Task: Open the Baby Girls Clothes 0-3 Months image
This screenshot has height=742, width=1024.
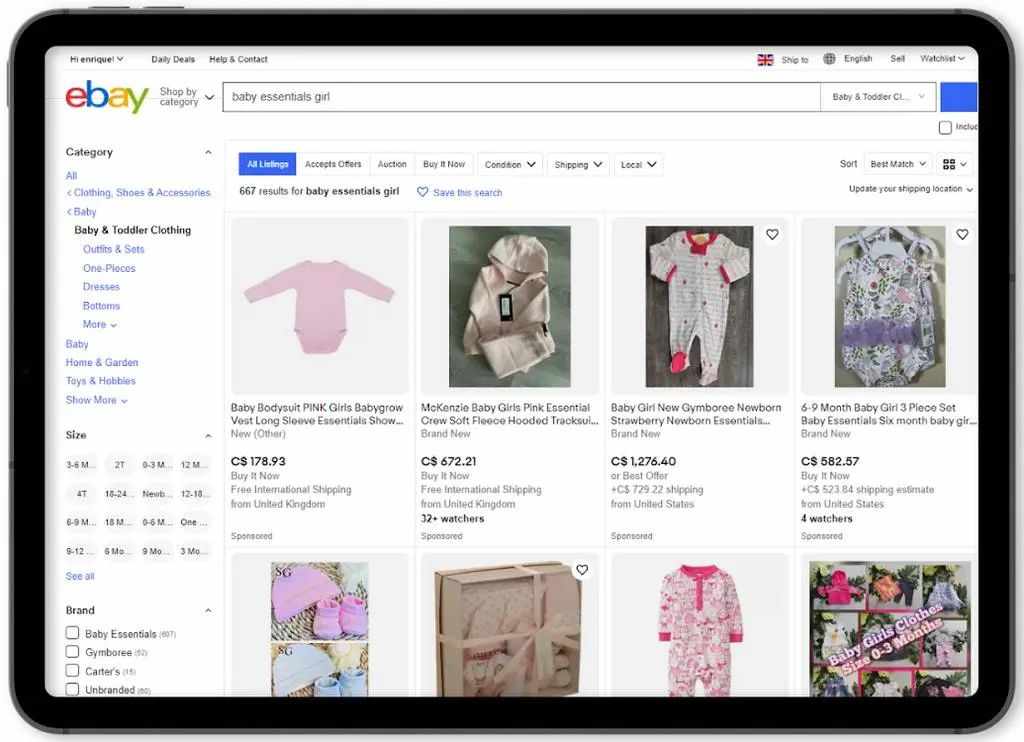Action: point(889,628)
